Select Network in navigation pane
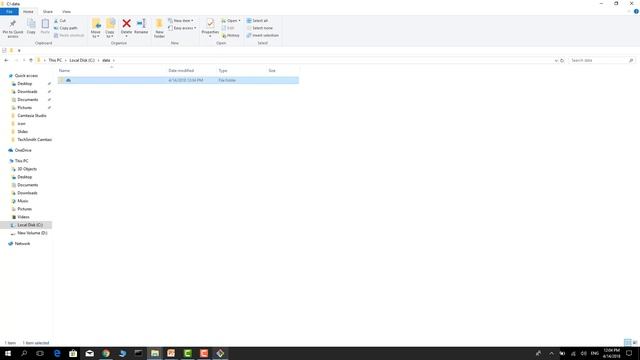This screenshot has height=360, width=640. click(x=22, y=244)
